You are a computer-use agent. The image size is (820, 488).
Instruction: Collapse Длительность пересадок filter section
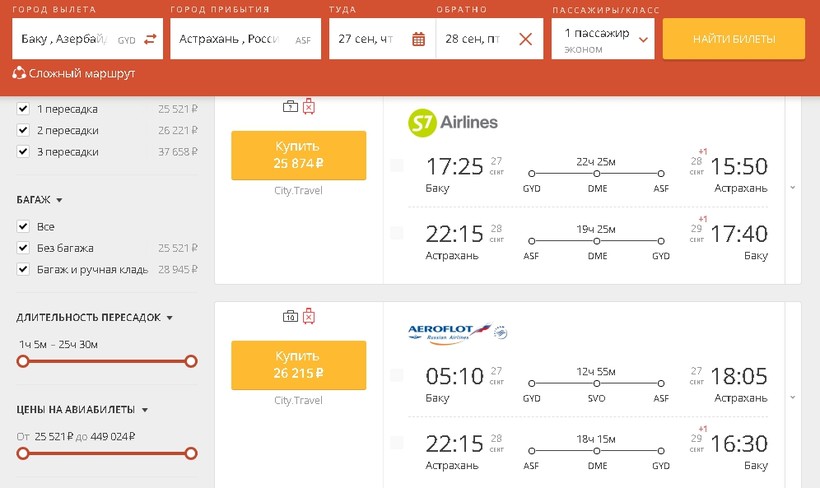[x=169, y=318]
